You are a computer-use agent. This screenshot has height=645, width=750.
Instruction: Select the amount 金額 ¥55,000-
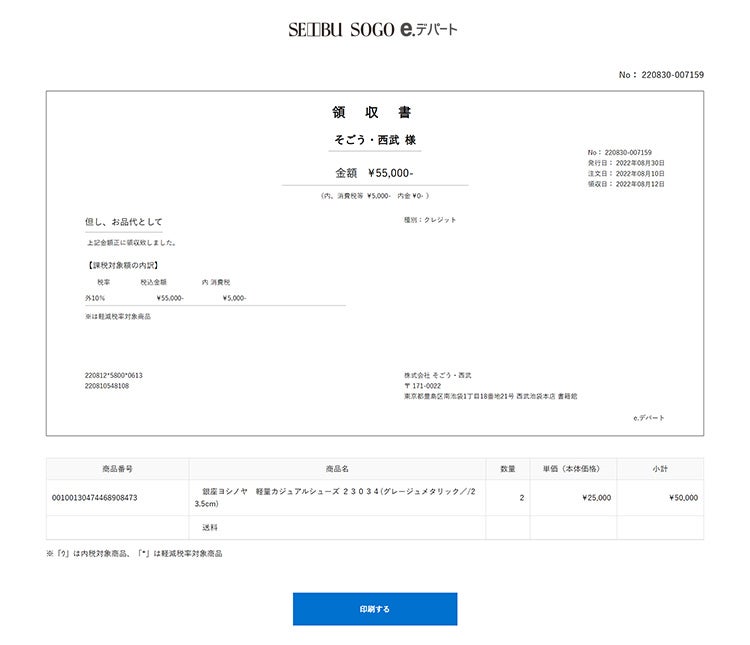pos(374,173)
